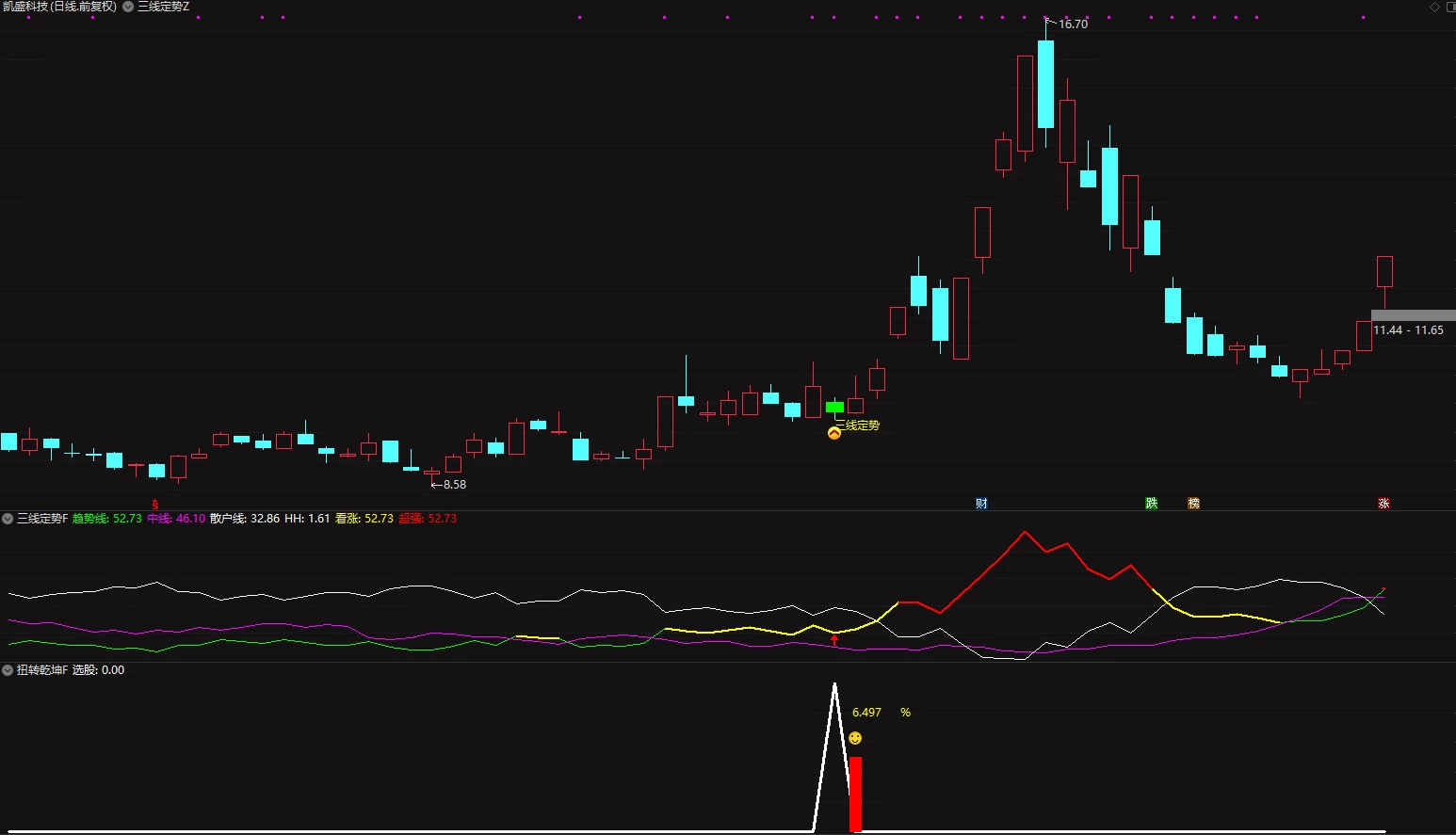1456x835 pixels.
Task: Click the 三线定势Z indicator name
Action: click(164, 7)
